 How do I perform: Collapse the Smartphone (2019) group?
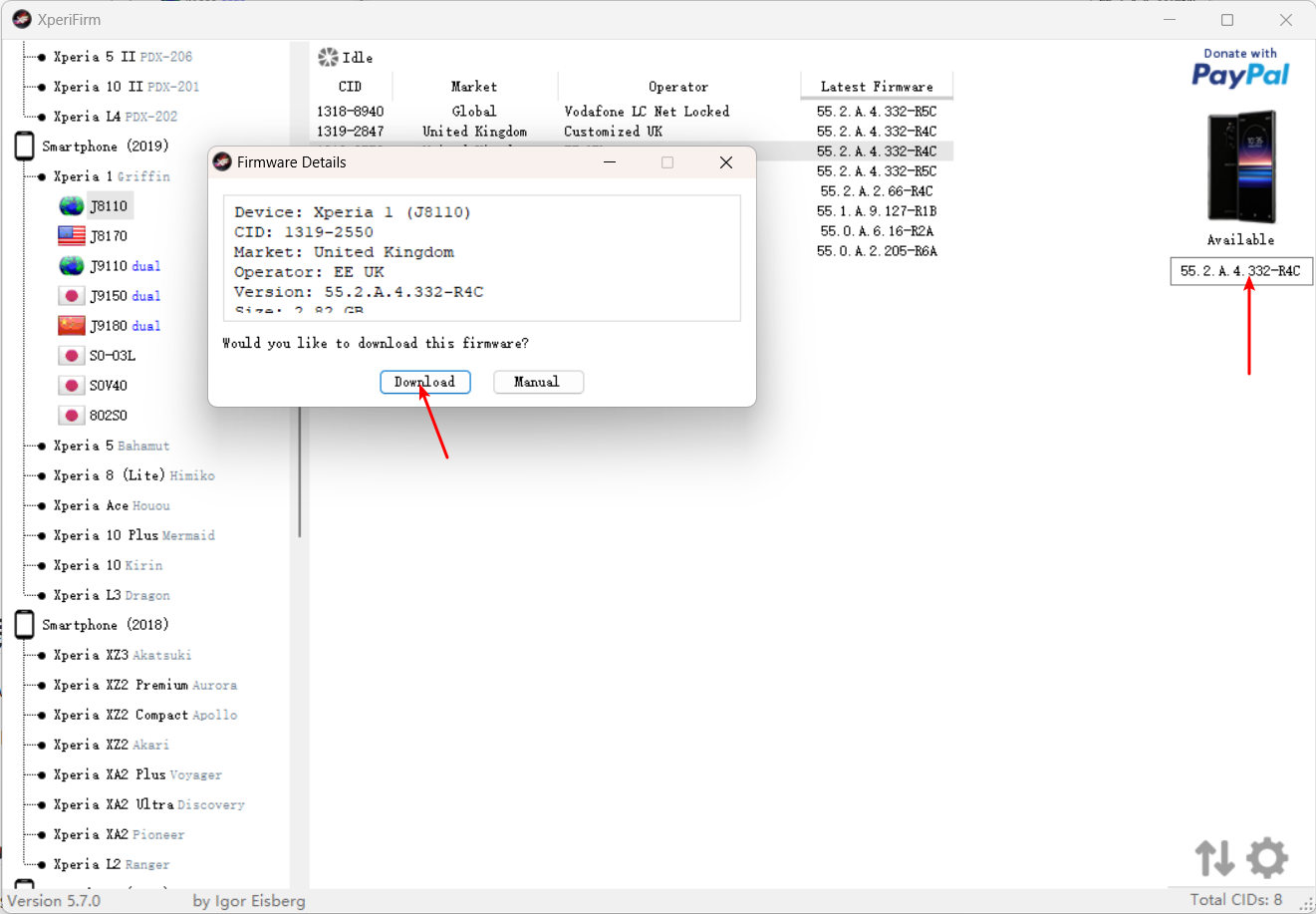click(x=106, y=147)
